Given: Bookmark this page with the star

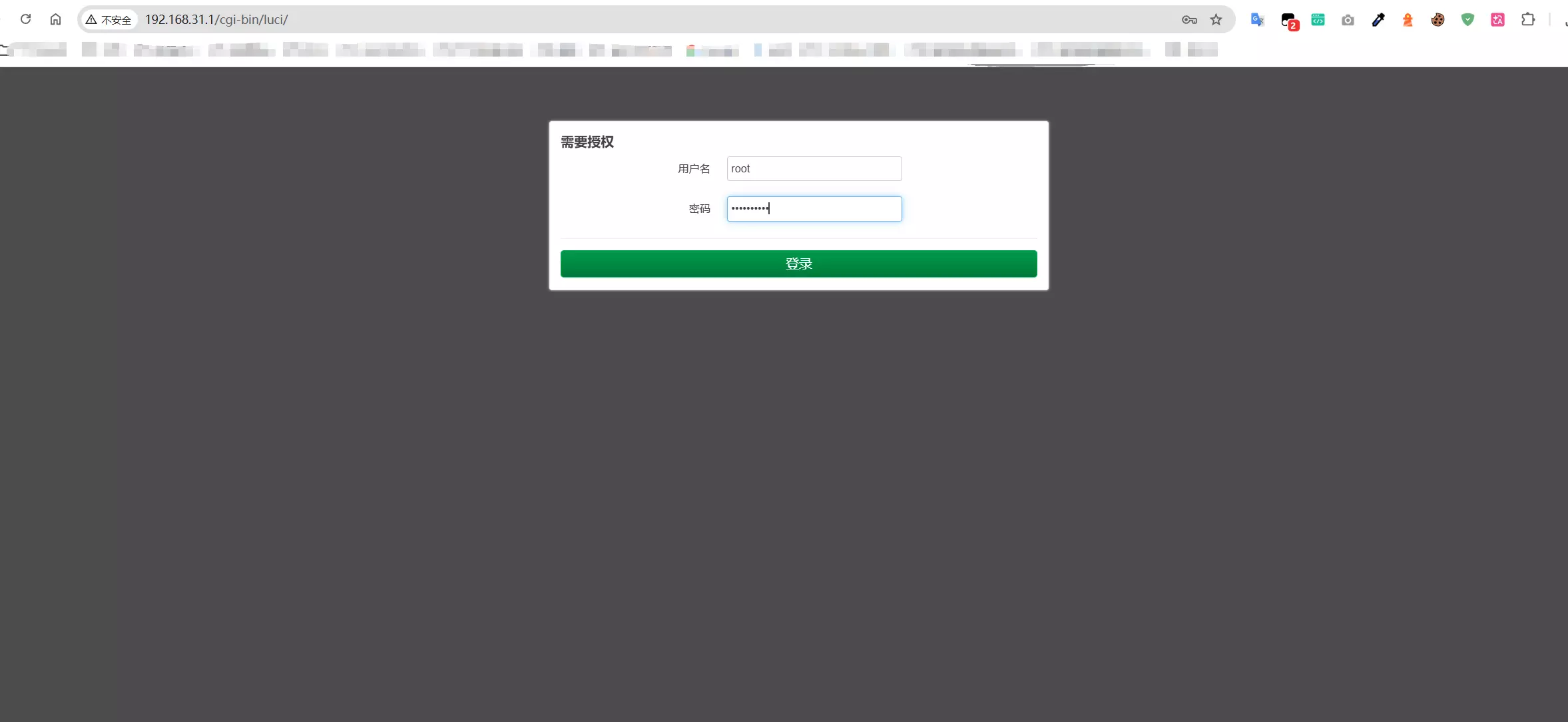Looking at the screenshot, I should (x=1216, y=20).
